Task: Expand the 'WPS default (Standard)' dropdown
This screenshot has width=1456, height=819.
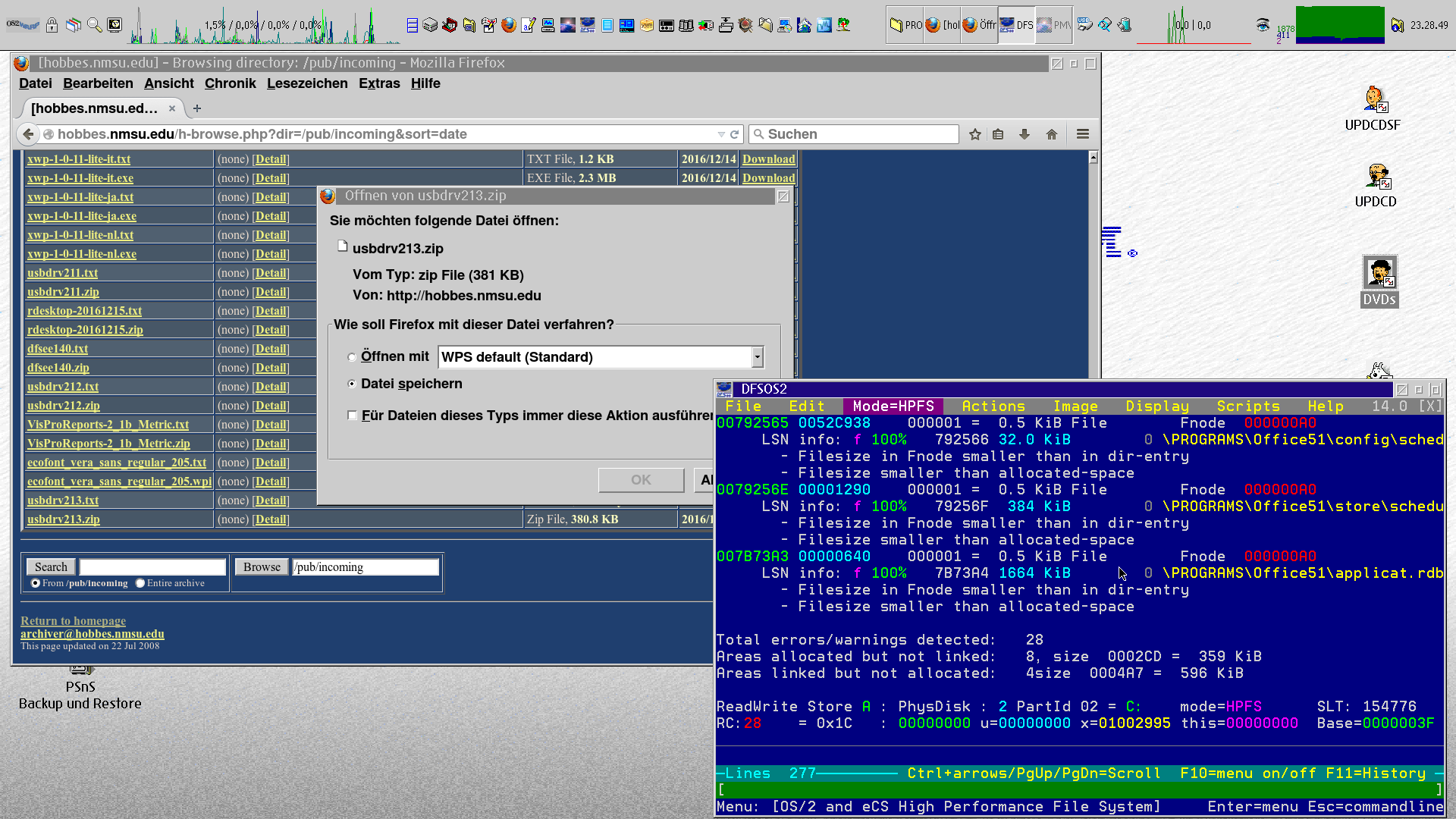Action: click(x=757, y=357)
